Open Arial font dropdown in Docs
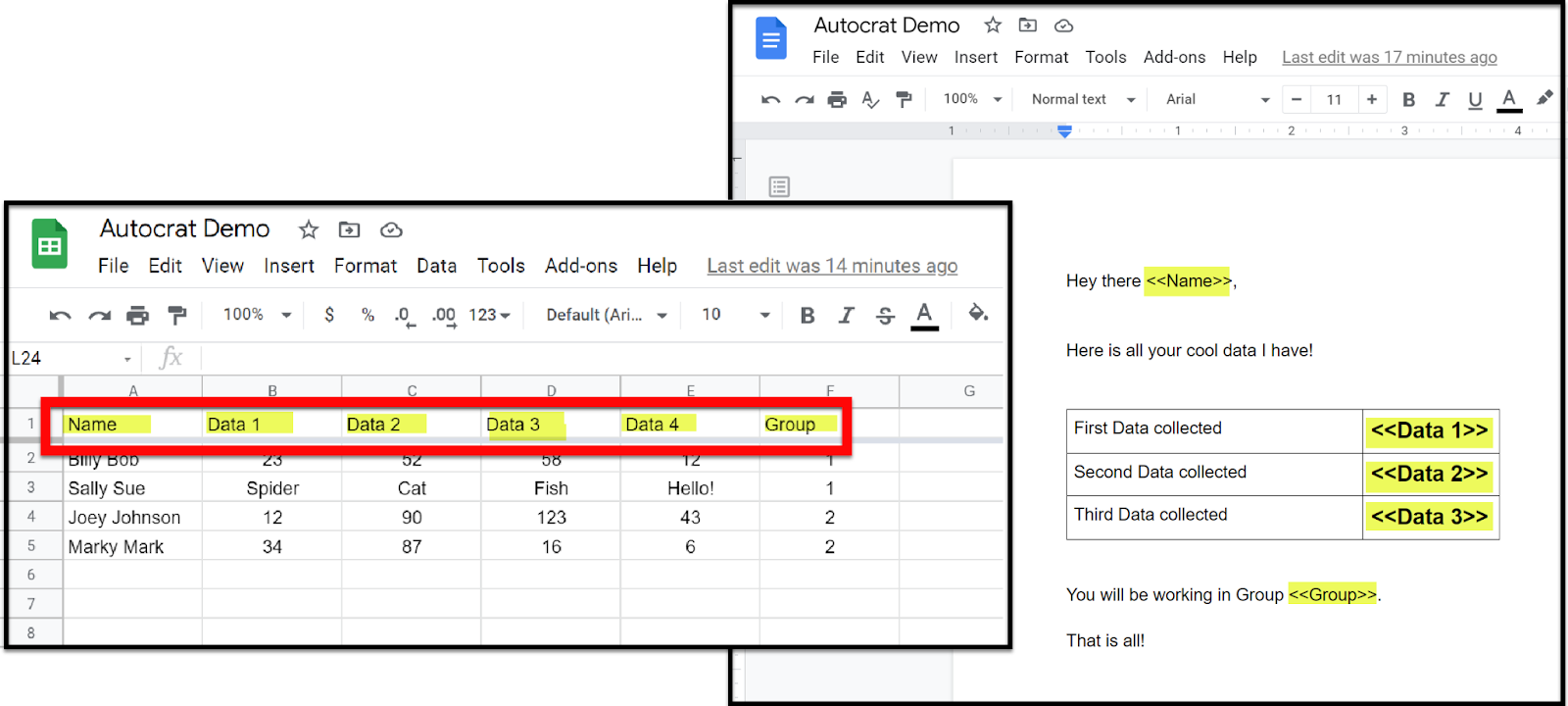 coord(1218,99)
